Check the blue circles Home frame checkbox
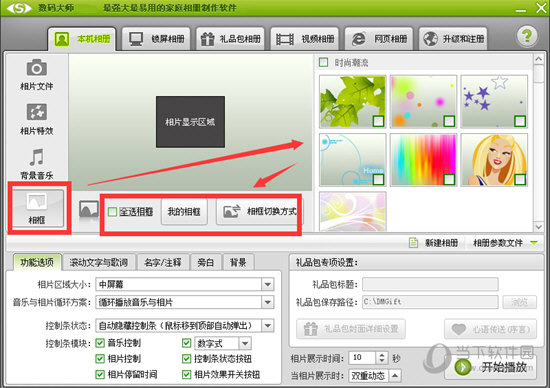This screenshot has width=550, height=388. coord(378,180)
